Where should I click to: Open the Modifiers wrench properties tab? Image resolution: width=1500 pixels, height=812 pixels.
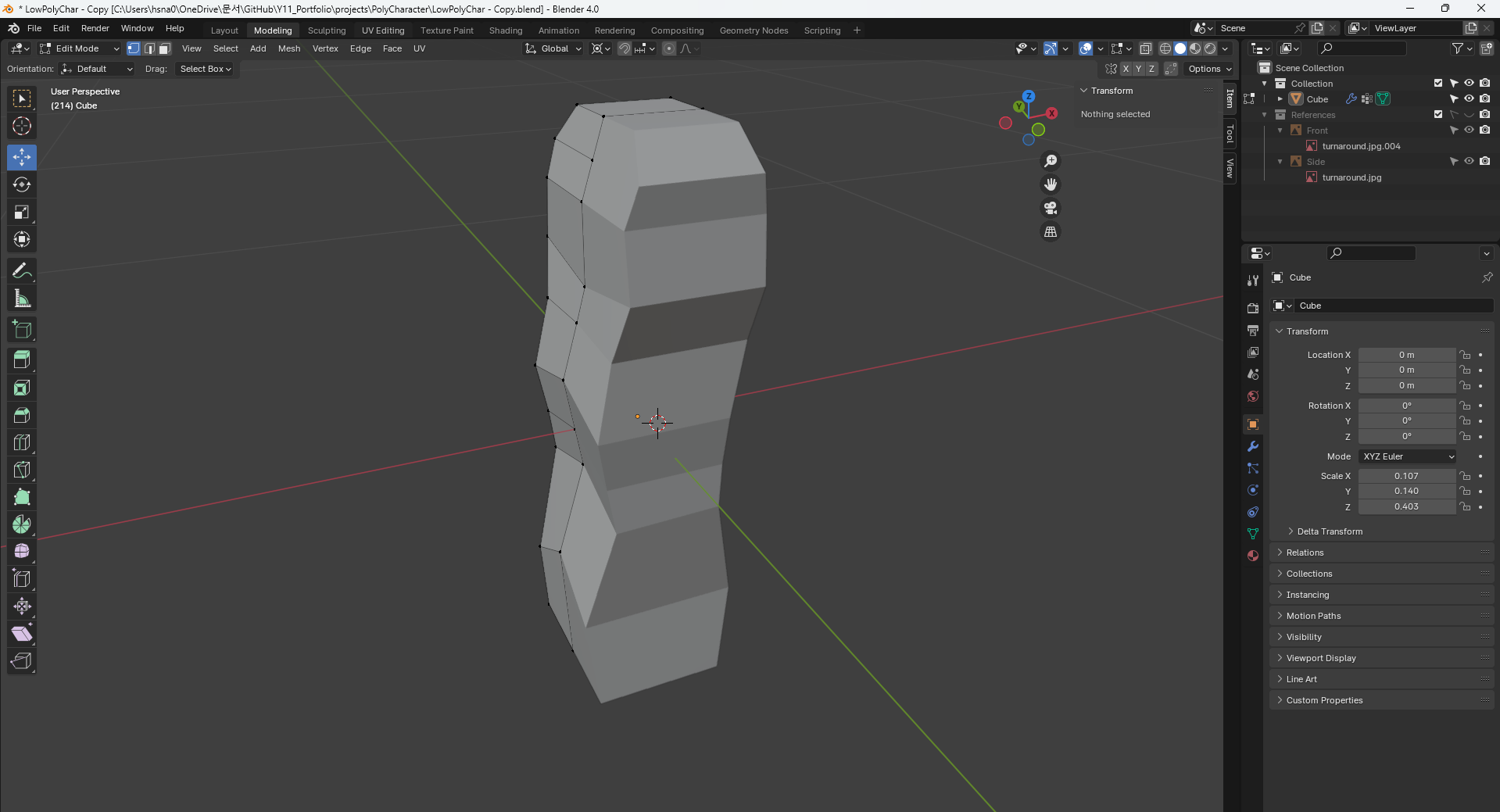[1253, 446]
